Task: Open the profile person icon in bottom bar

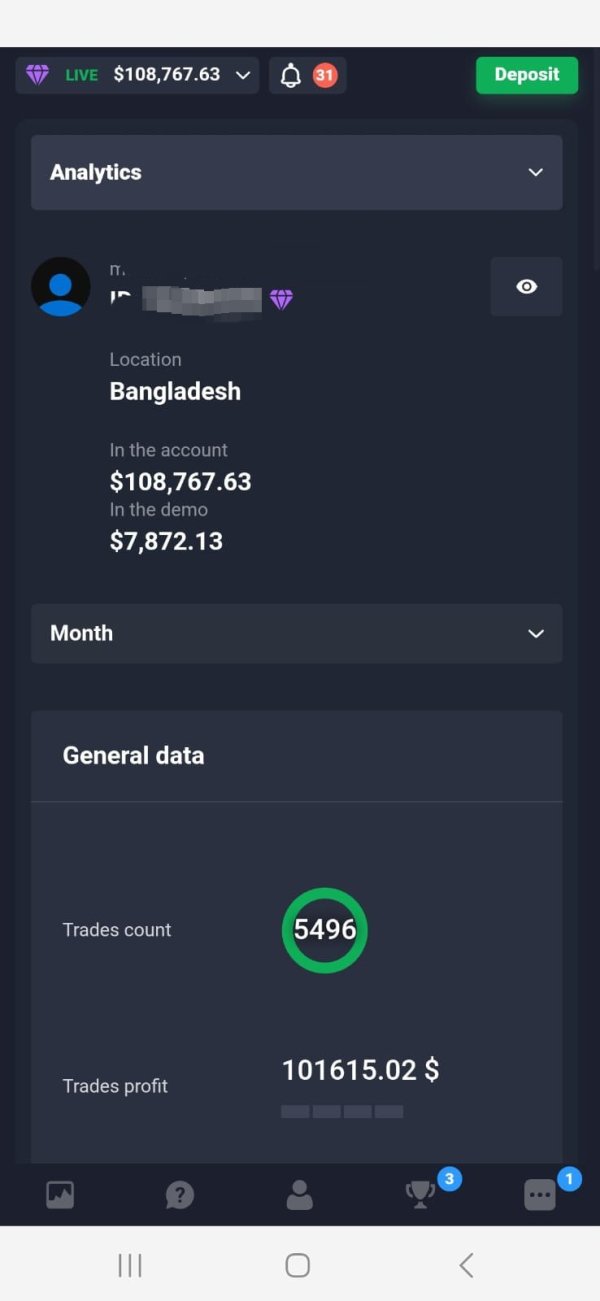Action: point(299,1194)
